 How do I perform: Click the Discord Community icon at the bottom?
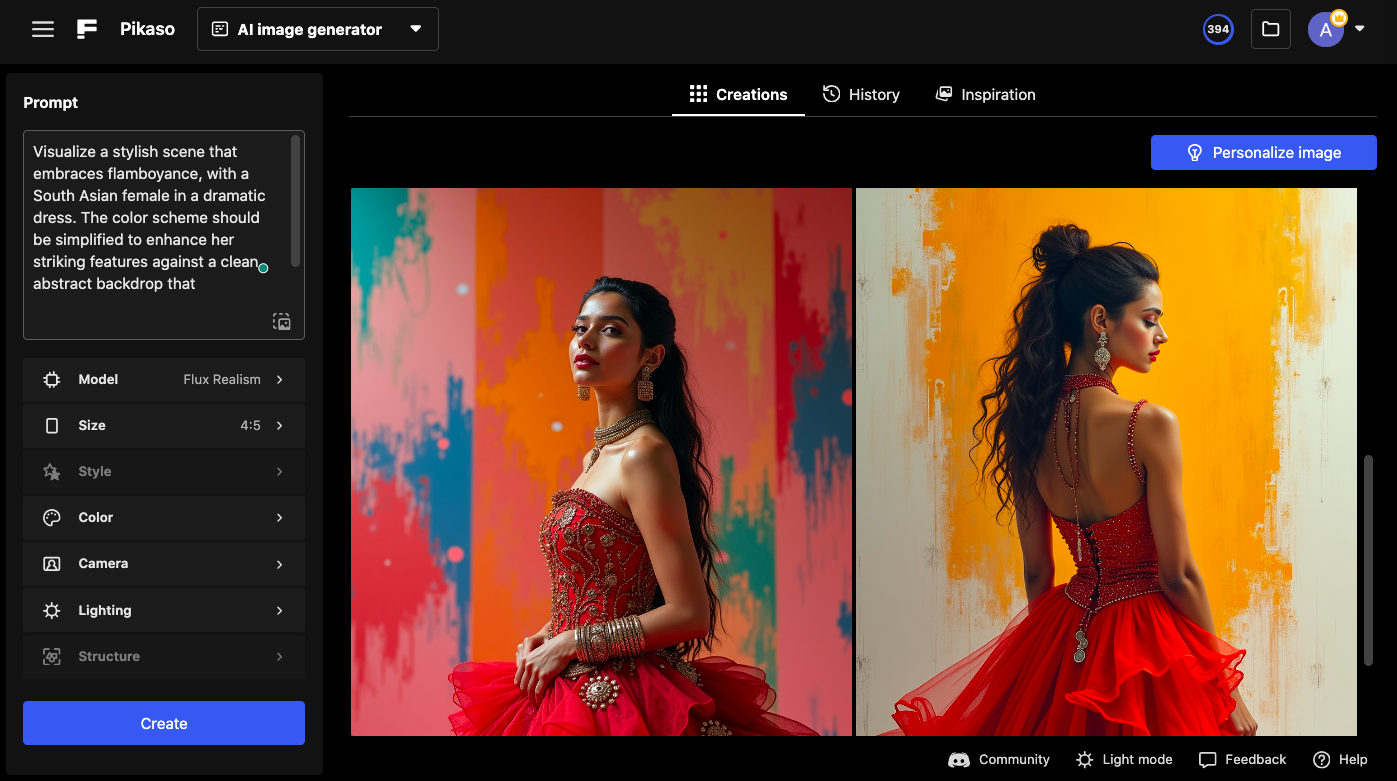958,759
